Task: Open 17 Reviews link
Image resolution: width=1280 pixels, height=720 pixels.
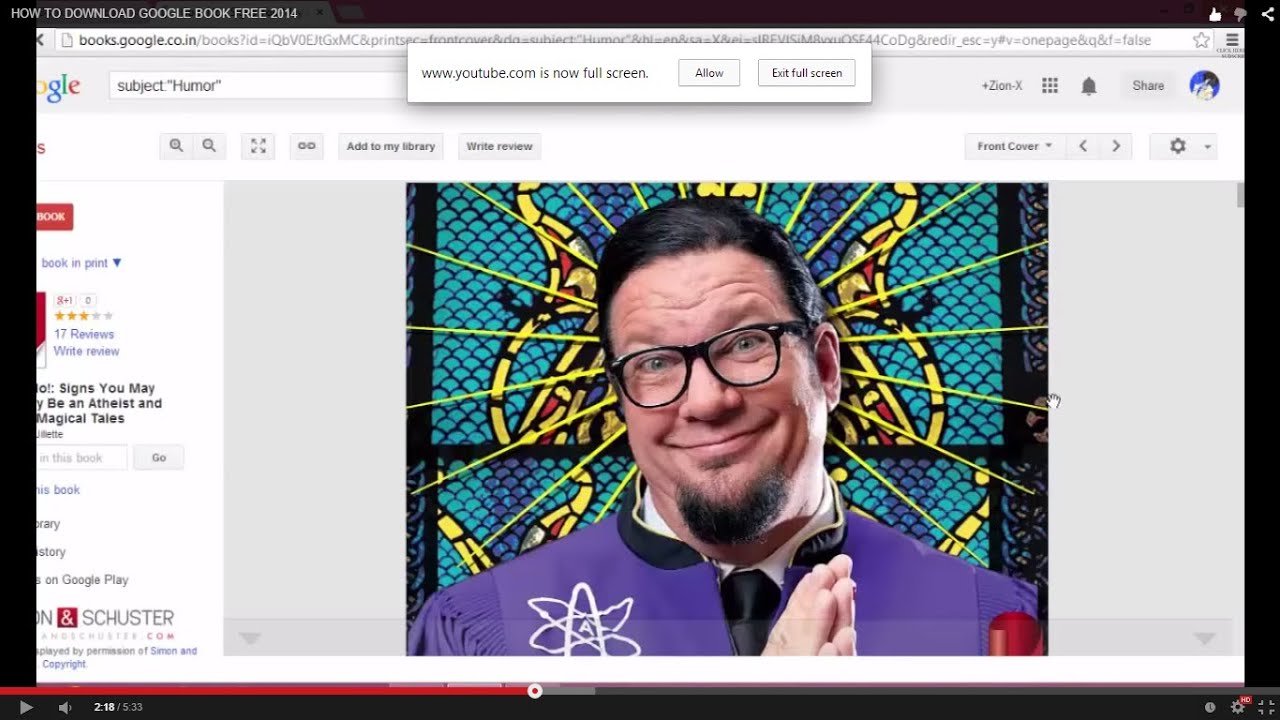Action: pyautogui.click(x=84, y=334)
